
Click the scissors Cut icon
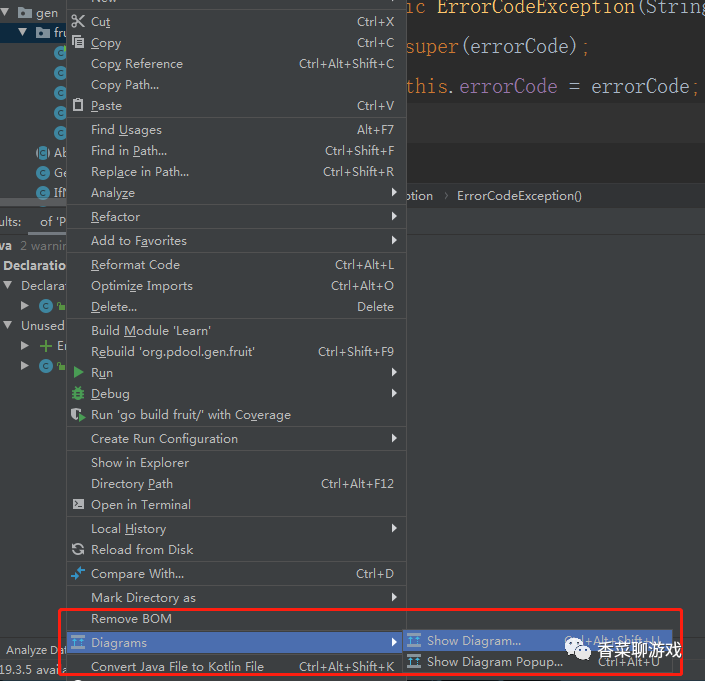(78, 21)
